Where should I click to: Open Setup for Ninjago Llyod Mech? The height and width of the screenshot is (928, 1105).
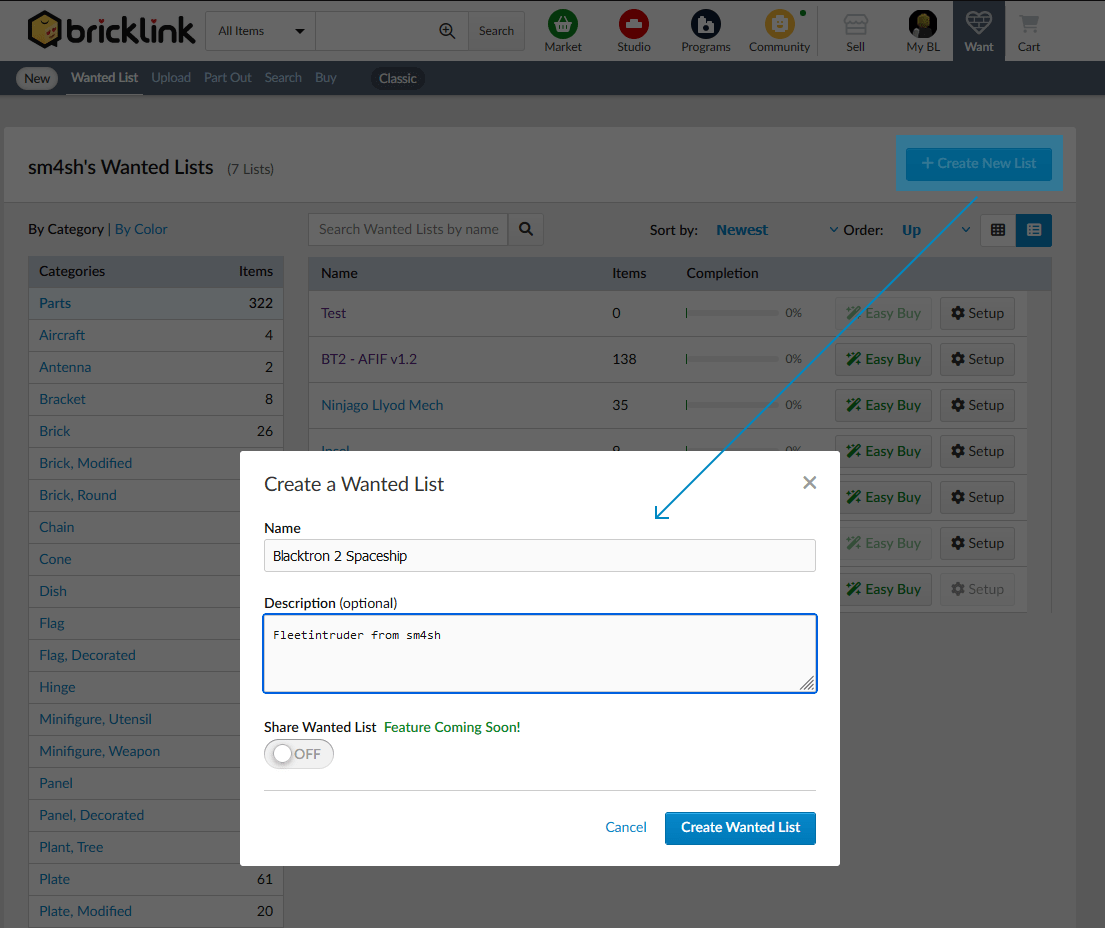(x=977, y=405)
